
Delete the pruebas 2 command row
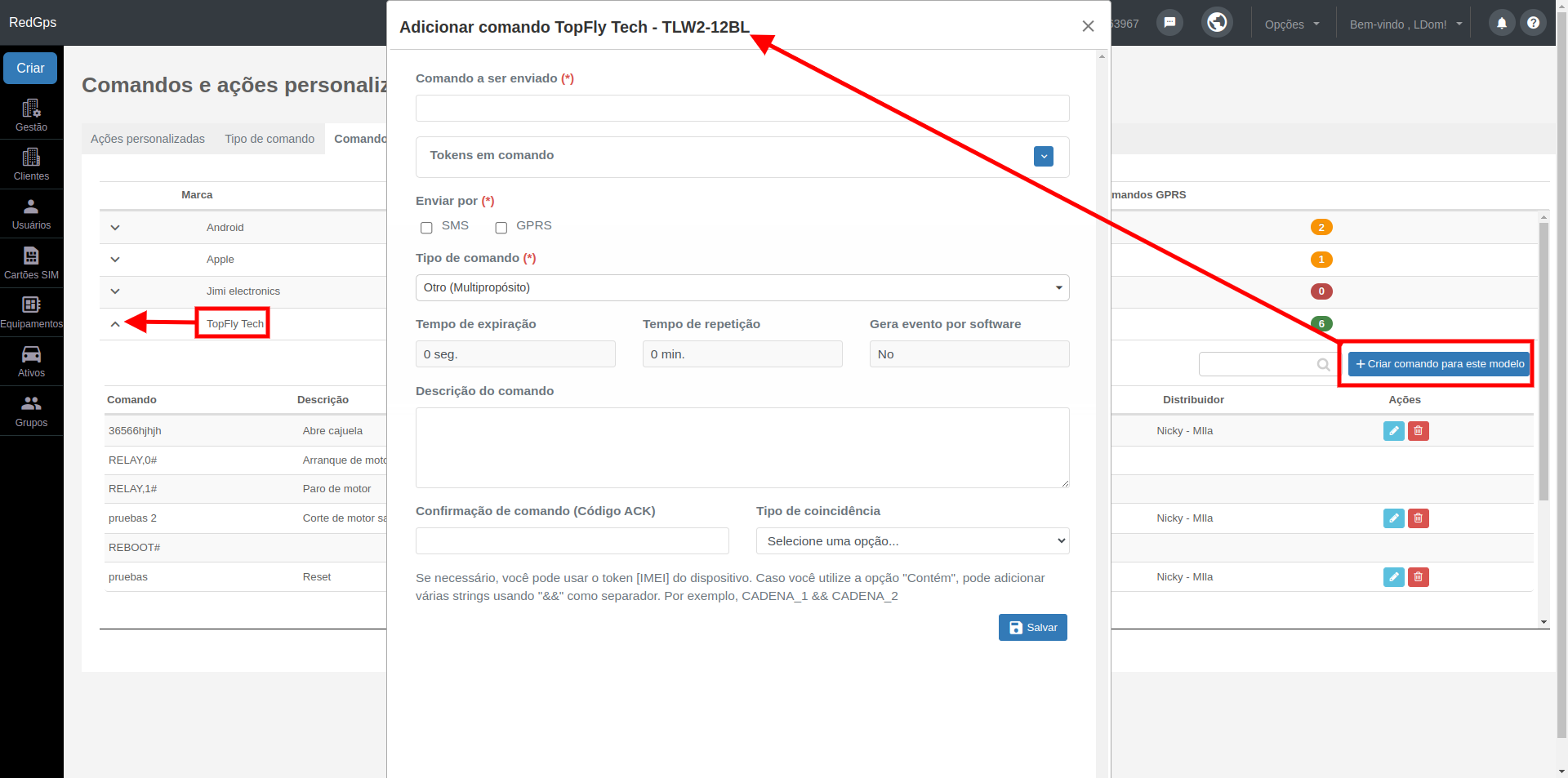[x=1419, y=518]
